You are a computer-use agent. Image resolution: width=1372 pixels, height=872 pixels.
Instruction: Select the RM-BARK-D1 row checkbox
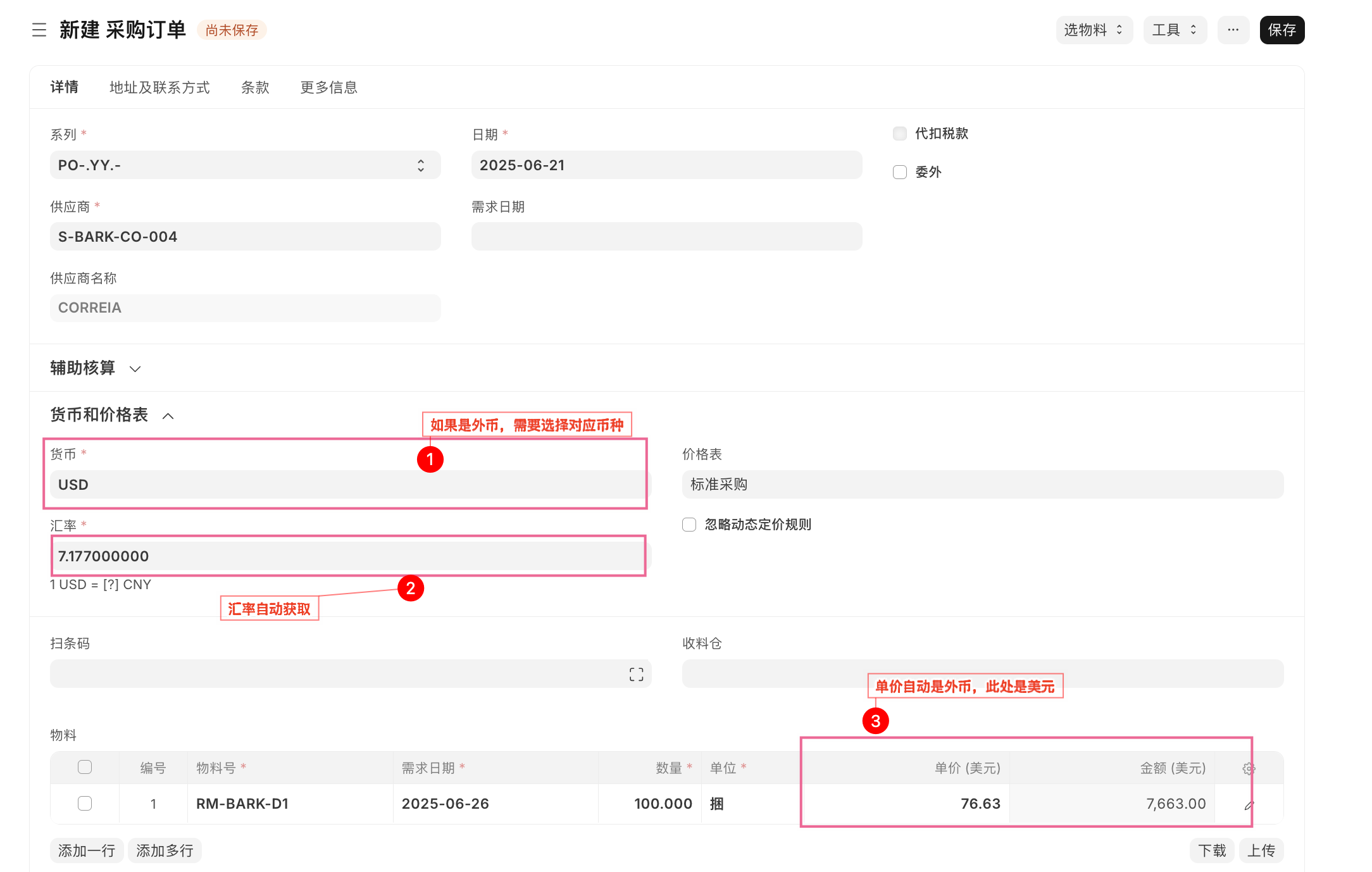tap(85, 804)
